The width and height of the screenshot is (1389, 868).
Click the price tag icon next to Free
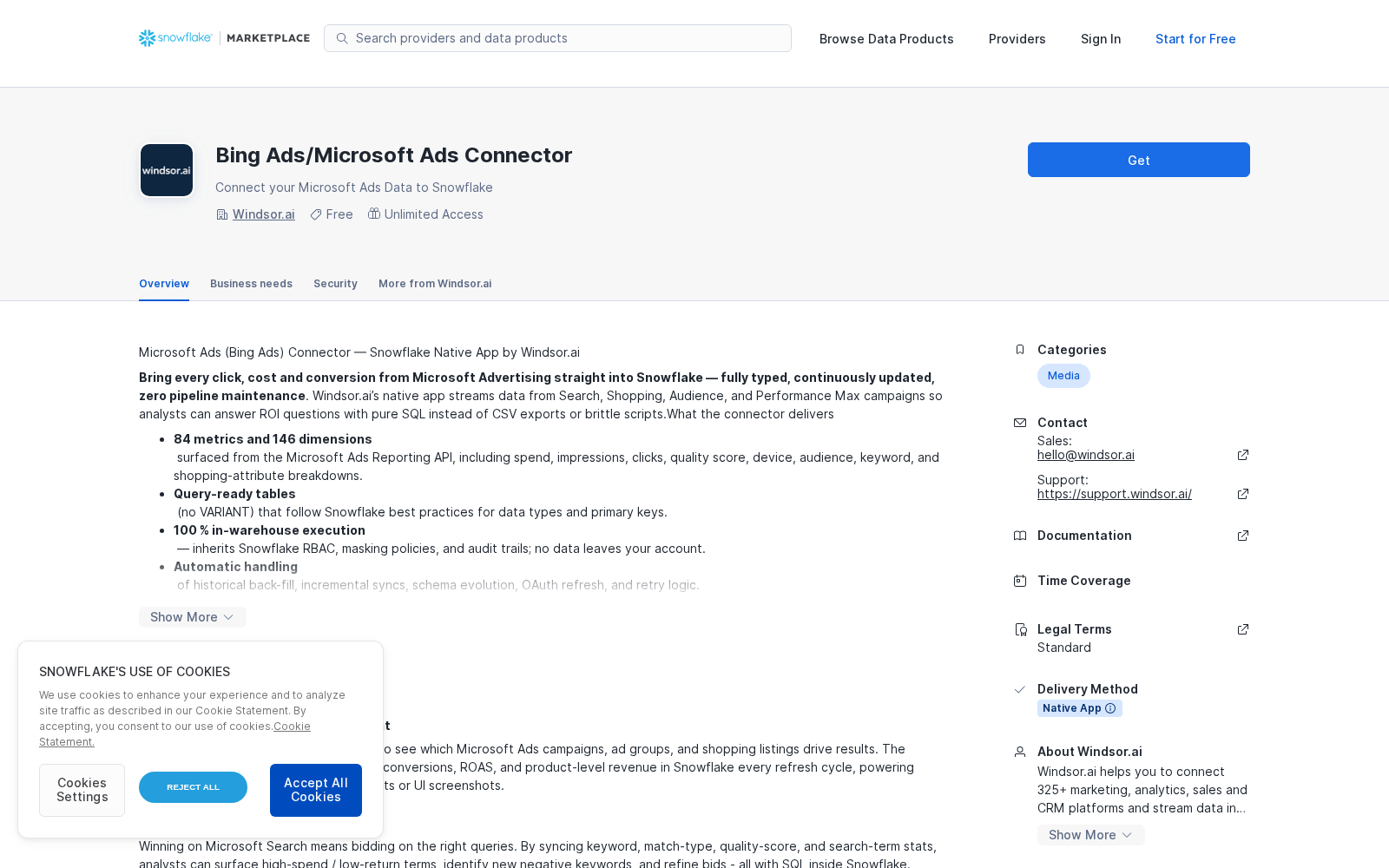click(316, 214)
